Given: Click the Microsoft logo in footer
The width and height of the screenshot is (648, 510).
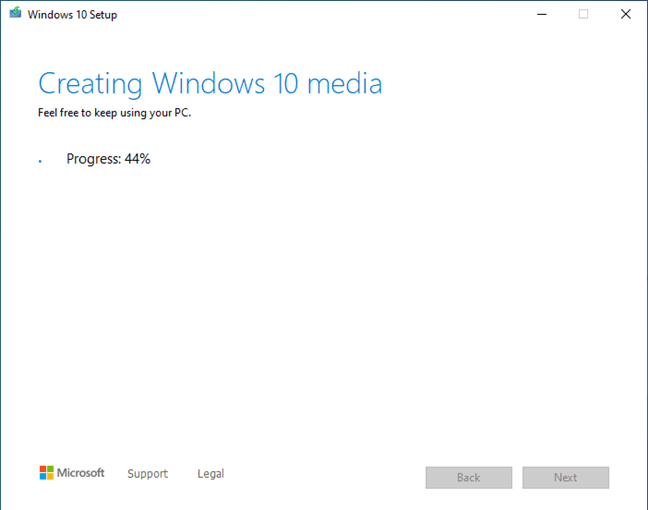Looking at the screenshot, I should [x=72, y=473].
